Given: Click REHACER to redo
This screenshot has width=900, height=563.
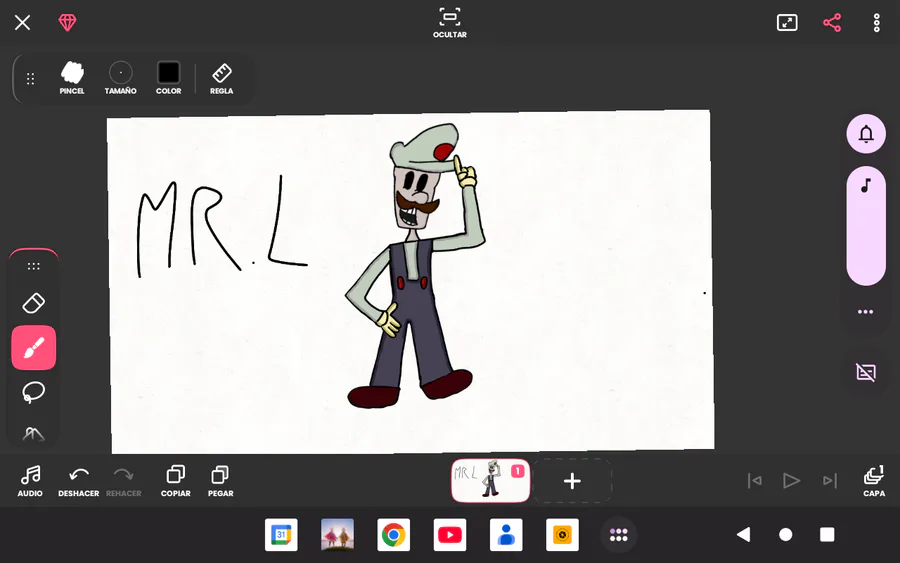Looking at the screenshot, I should (123, 481).
